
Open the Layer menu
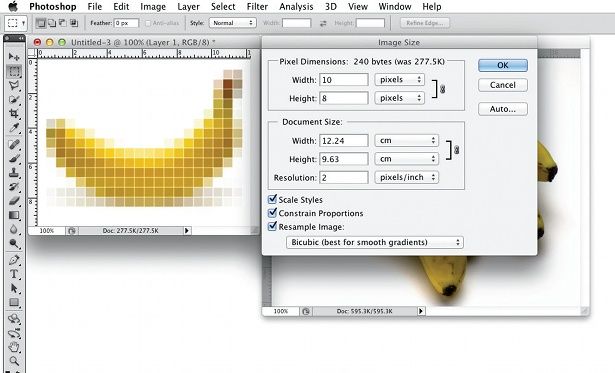188,7
